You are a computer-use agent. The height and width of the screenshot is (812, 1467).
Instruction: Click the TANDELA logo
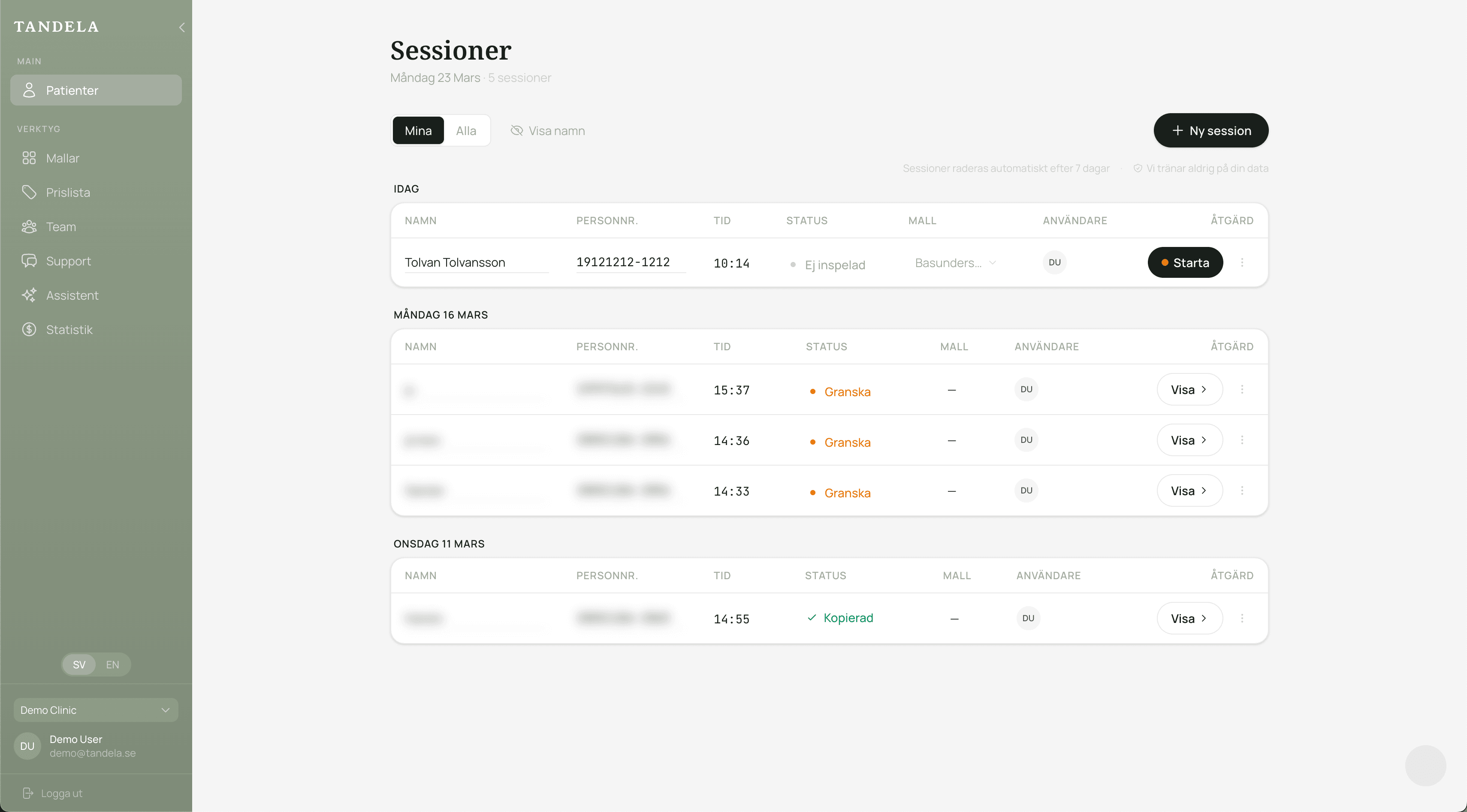(x=56, y=27)
